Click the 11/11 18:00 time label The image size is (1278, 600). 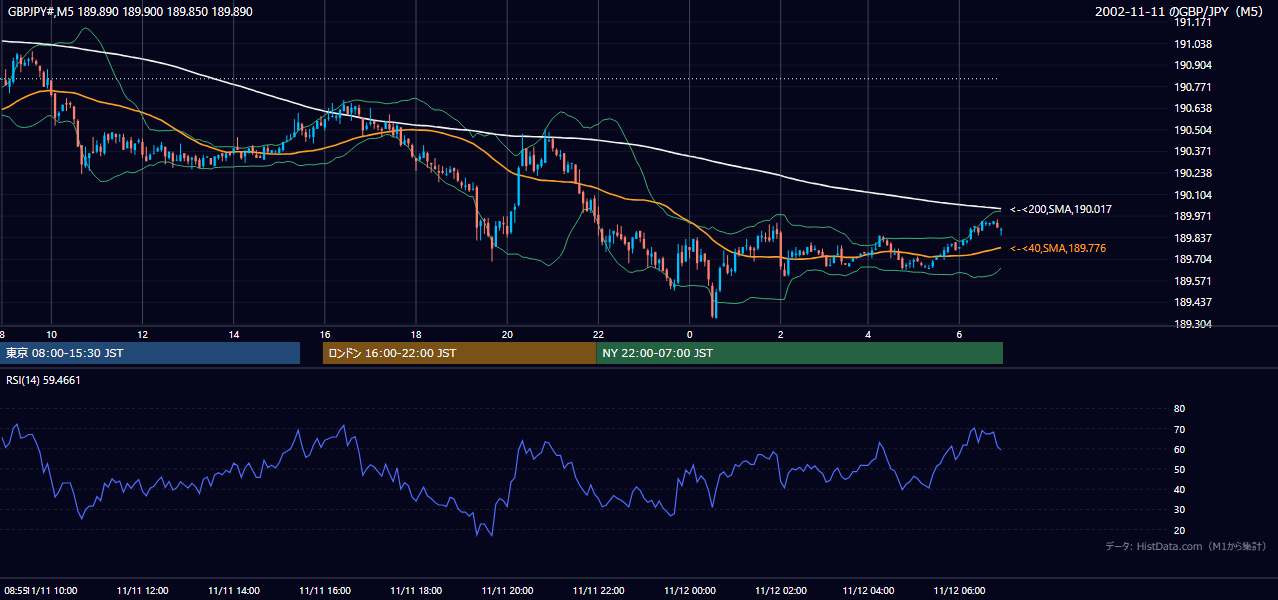[x=416, y=591]
